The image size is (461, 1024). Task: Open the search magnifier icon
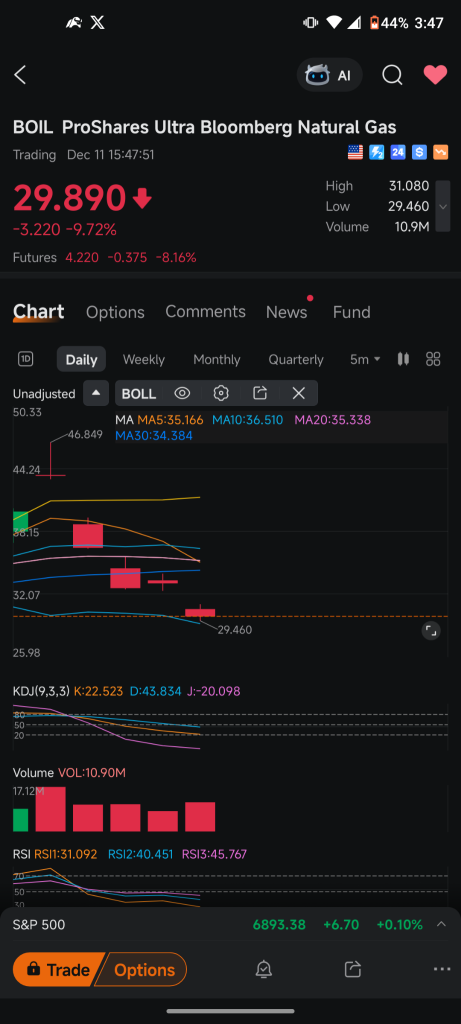pos(392,75)
